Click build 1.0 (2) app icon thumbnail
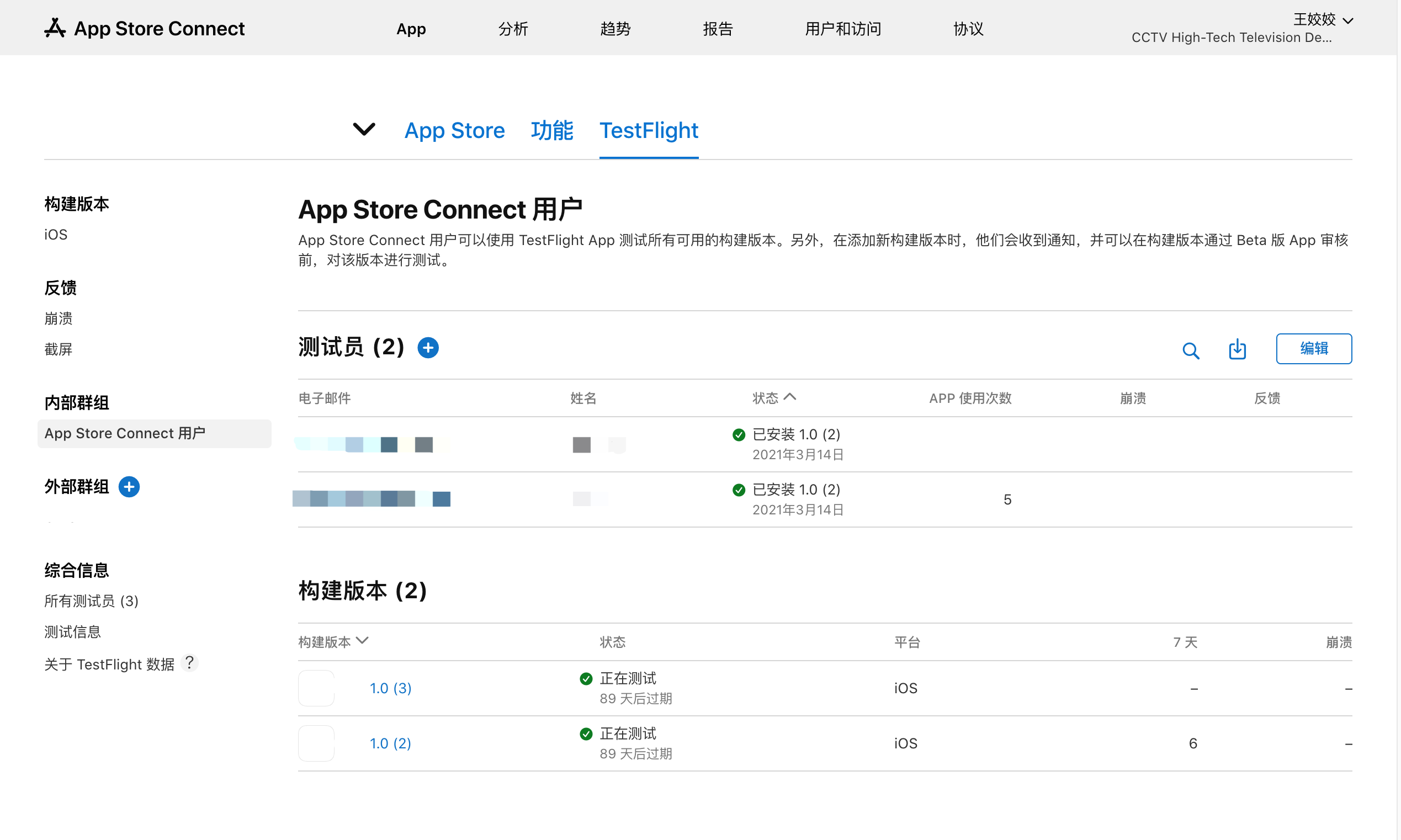 click(316, 743)
